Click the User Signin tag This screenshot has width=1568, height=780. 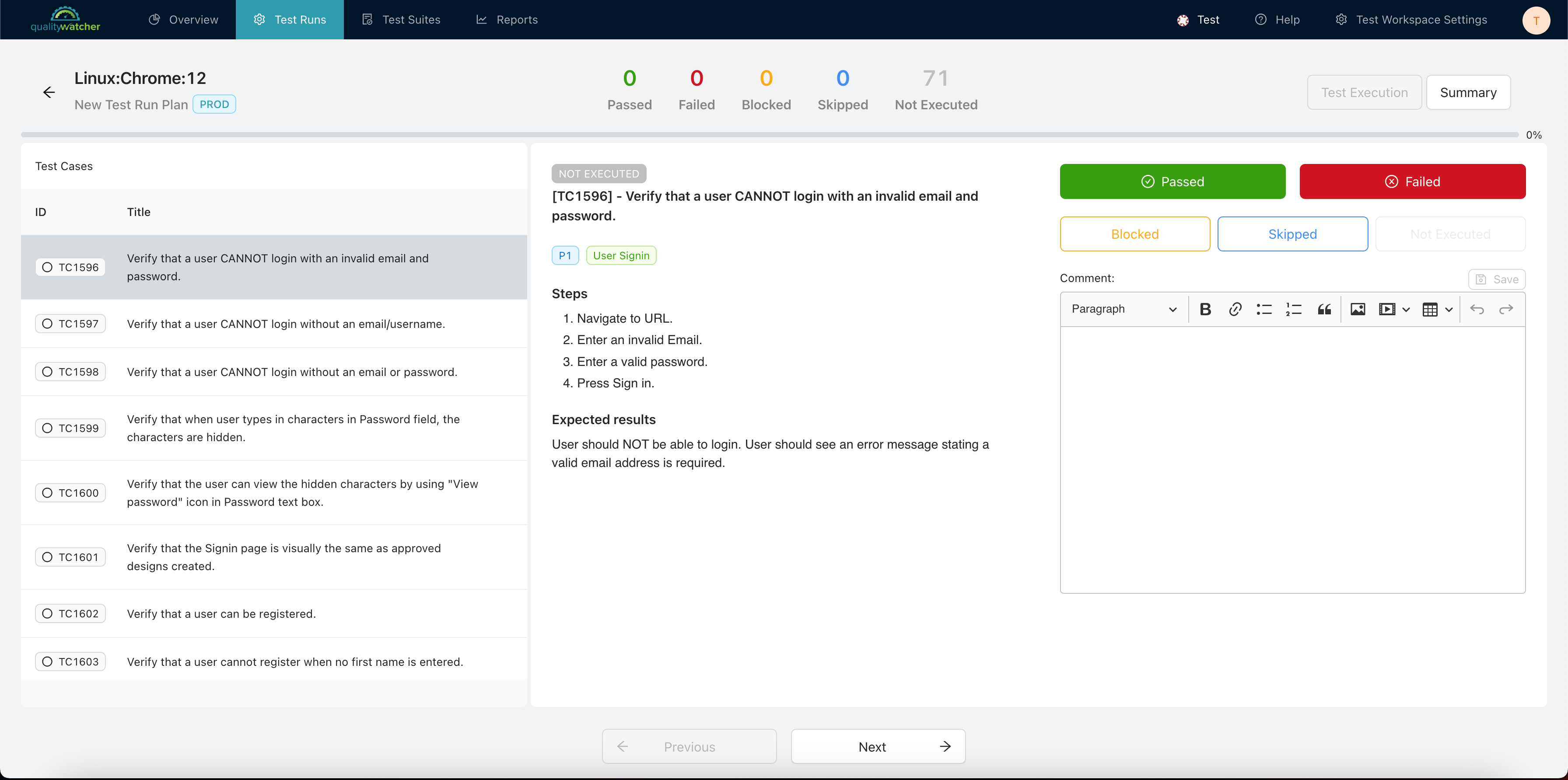tap(621, 255)
